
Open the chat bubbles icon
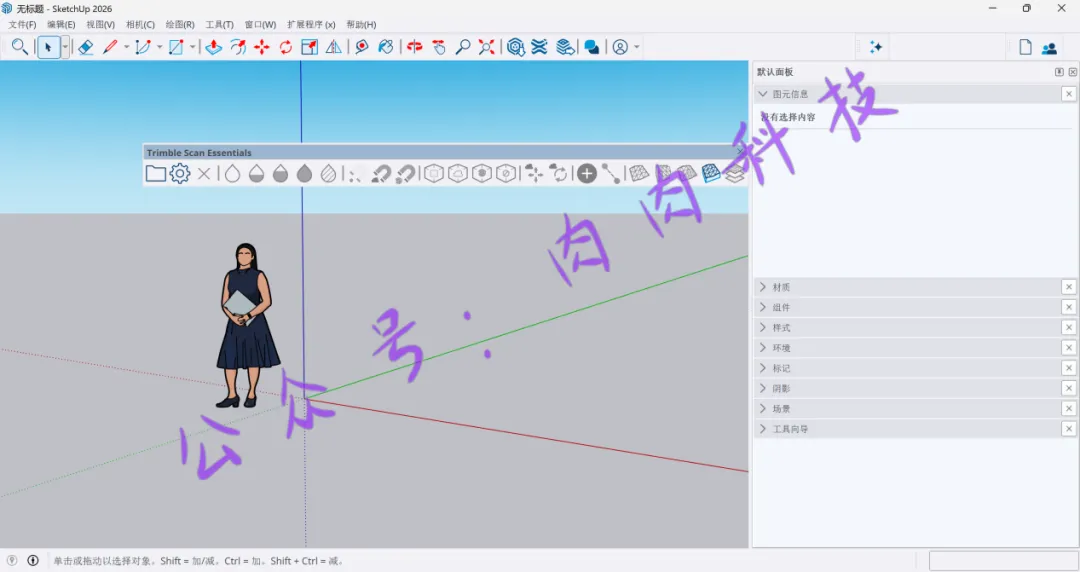point(591,47)
